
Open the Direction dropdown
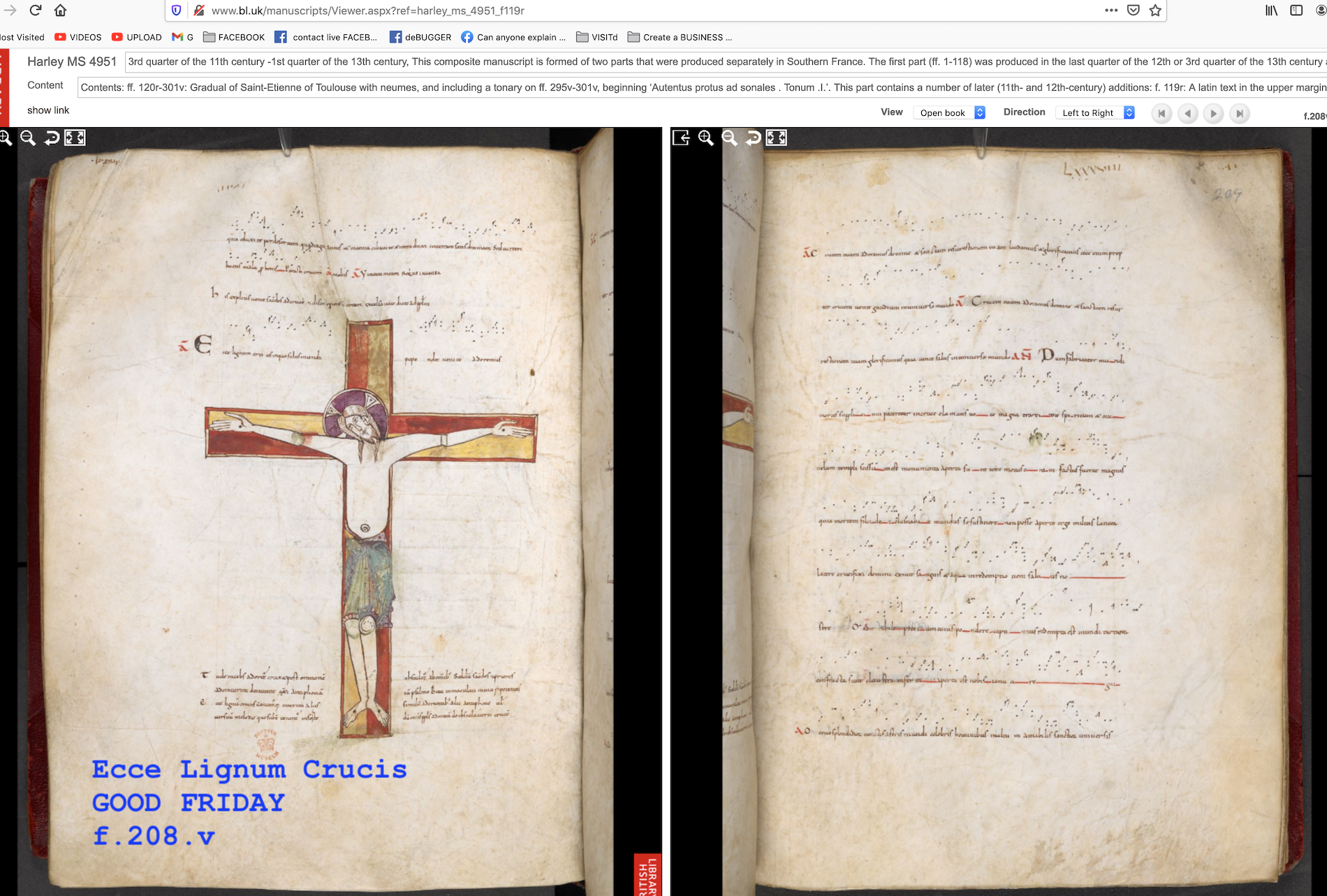click(1095, 112)
